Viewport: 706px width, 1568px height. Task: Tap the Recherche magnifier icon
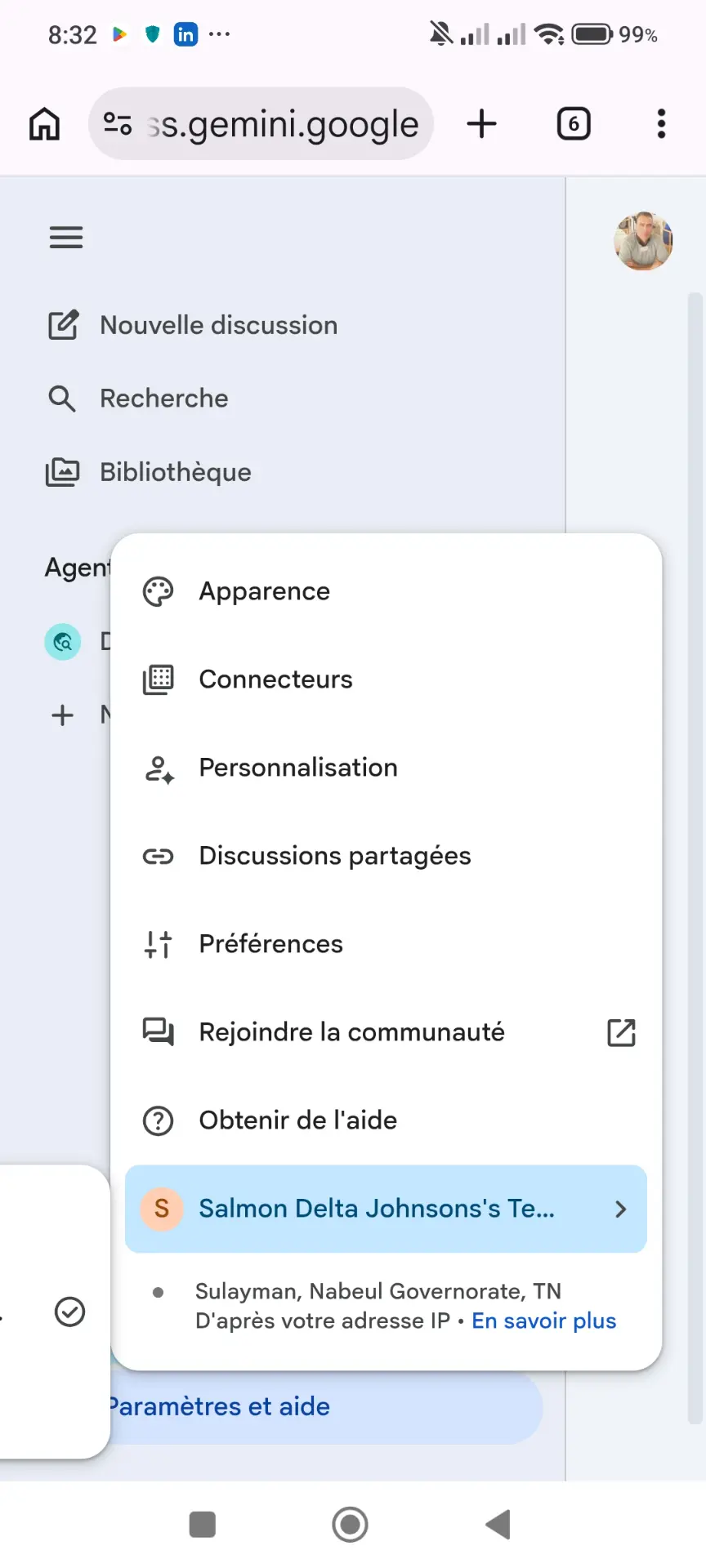pos(62,399)
